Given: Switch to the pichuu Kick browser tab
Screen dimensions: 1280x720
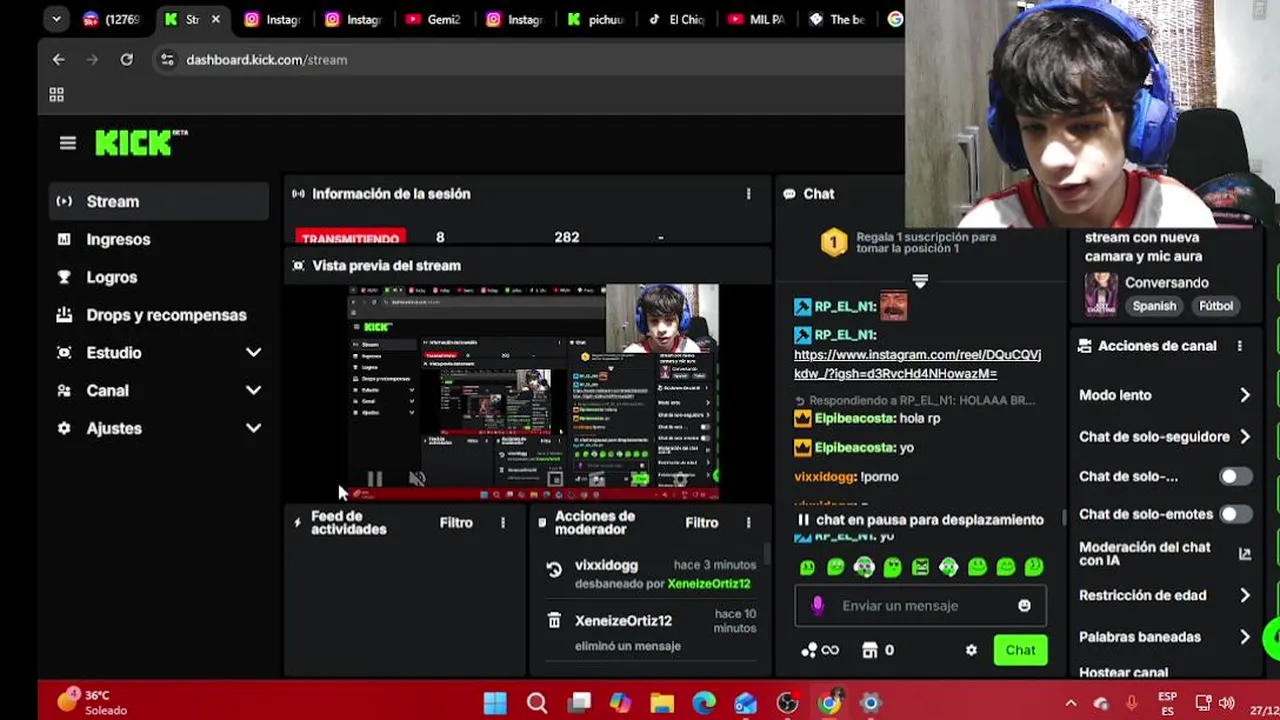Looking at the screenshot, I should (596, 19).
